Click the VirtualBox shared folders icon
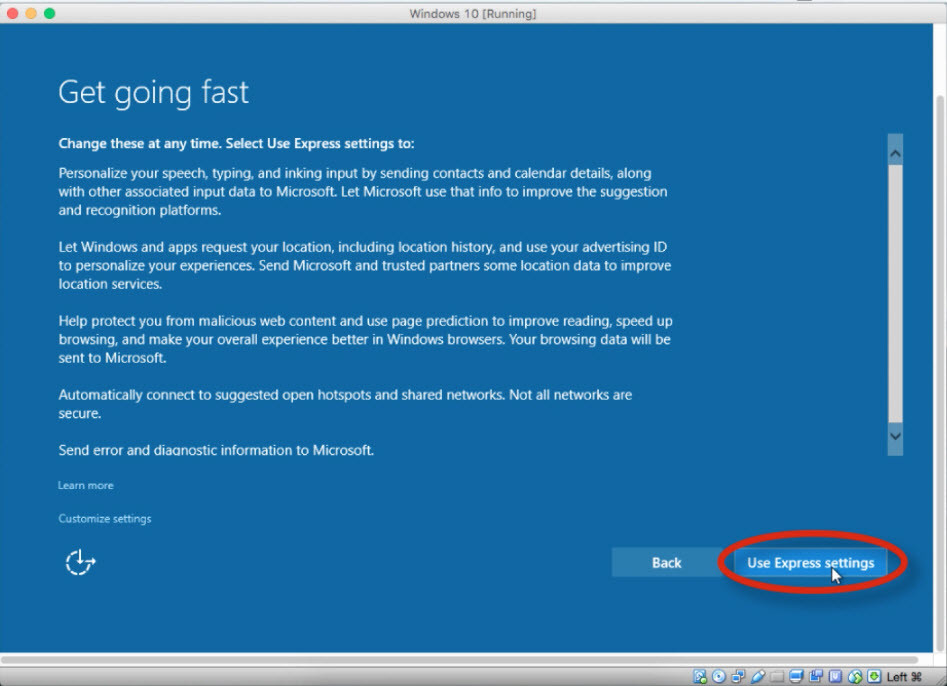Screen dimensions: 947x686 [x=777, y=676]
